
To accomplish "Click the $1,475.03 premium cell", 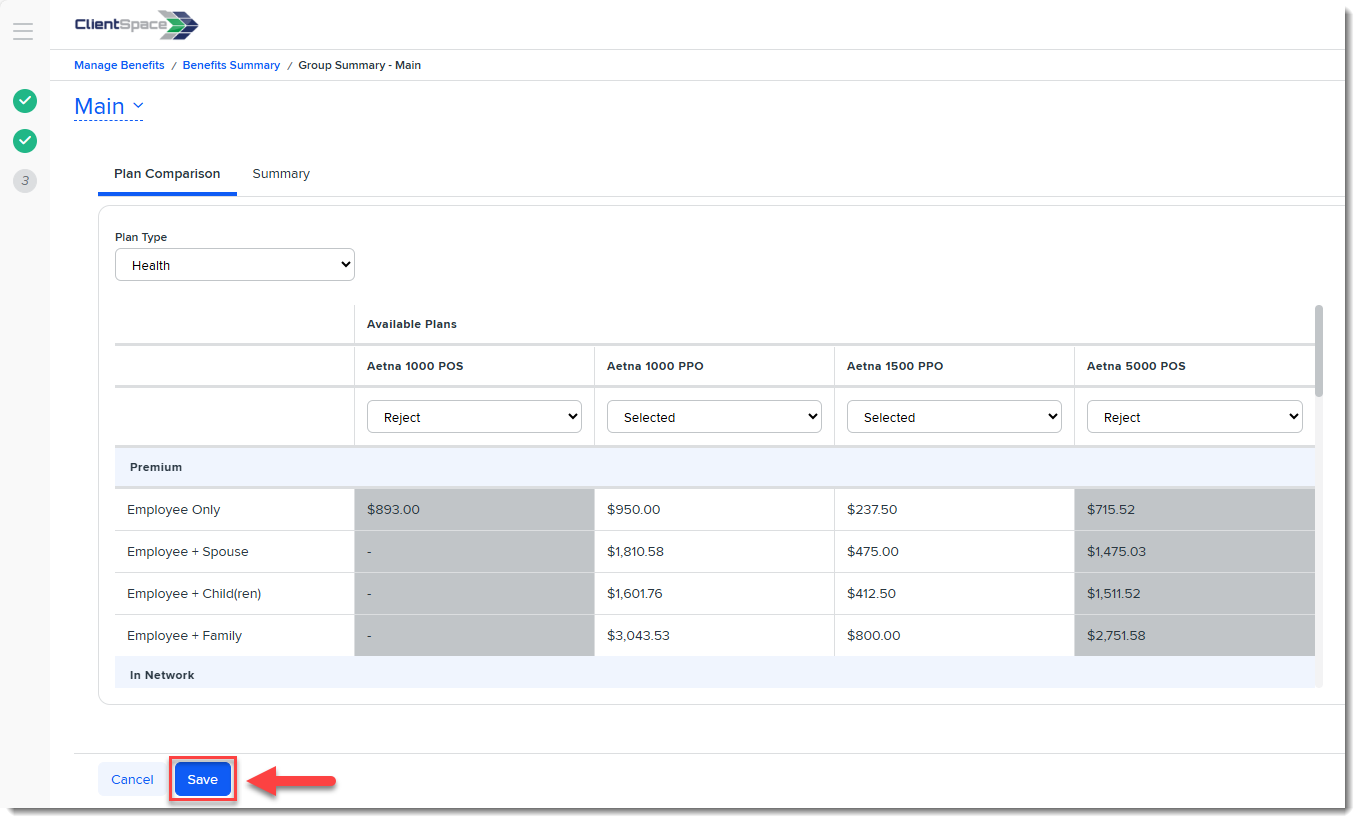I will pos(1195,552).
